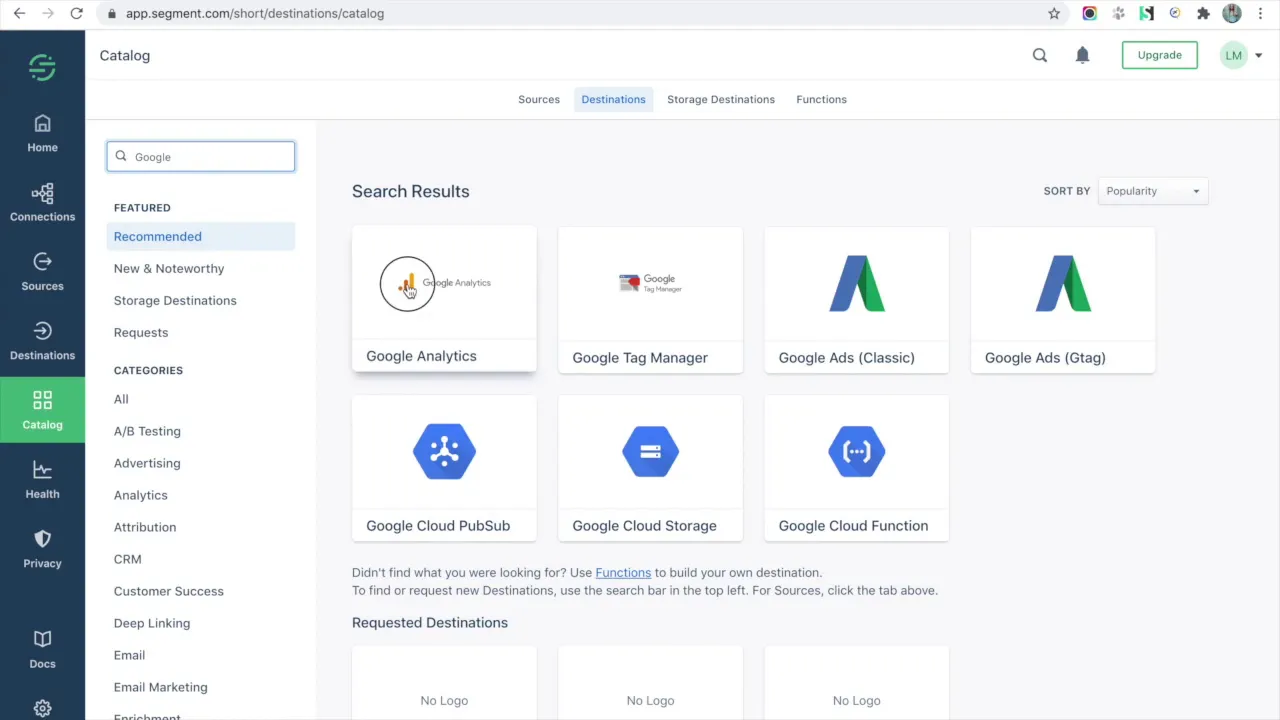Filter by the Advertising category

coord(147,463)
